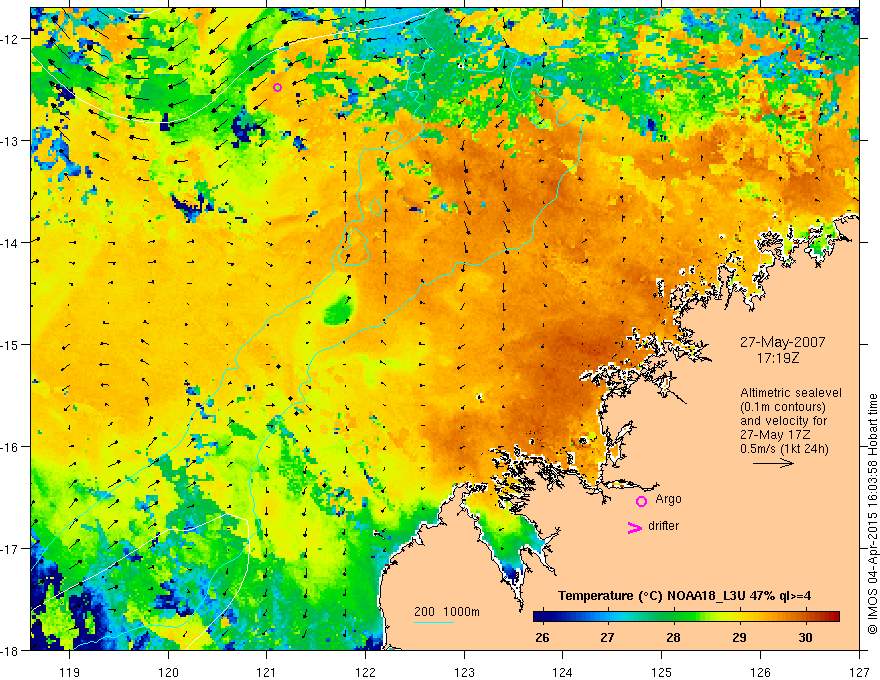Screen dimensions: 880x680
Task: Click the time text 17:19Z
Action: pyautogui.click(x=777, y=357)
